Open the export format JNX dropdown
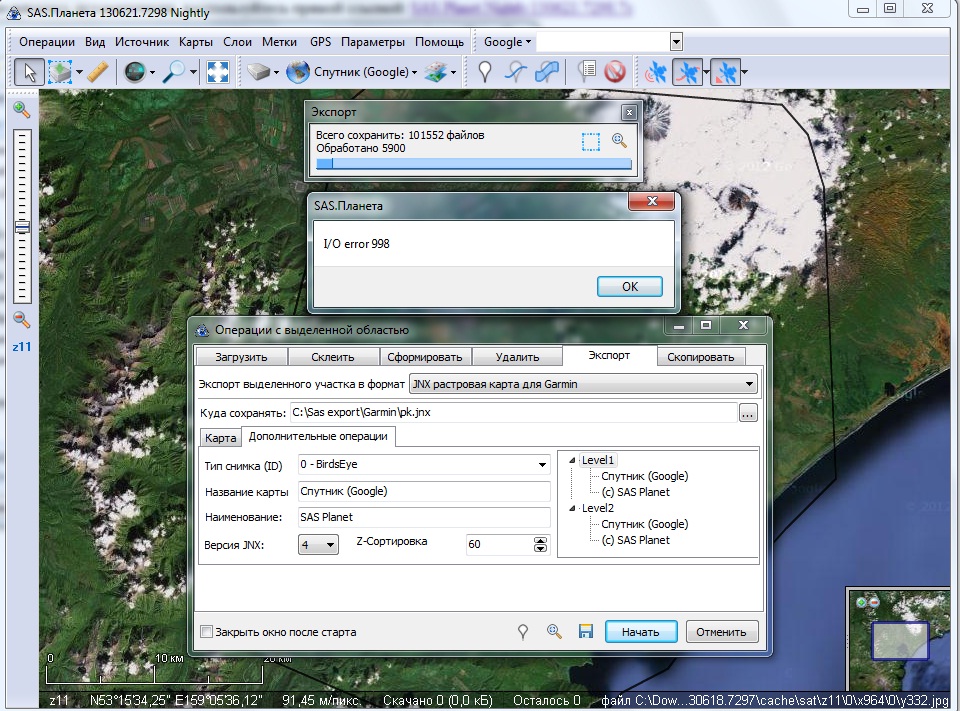This screenshot has height=711, width=960. click(x=749, y=384)
